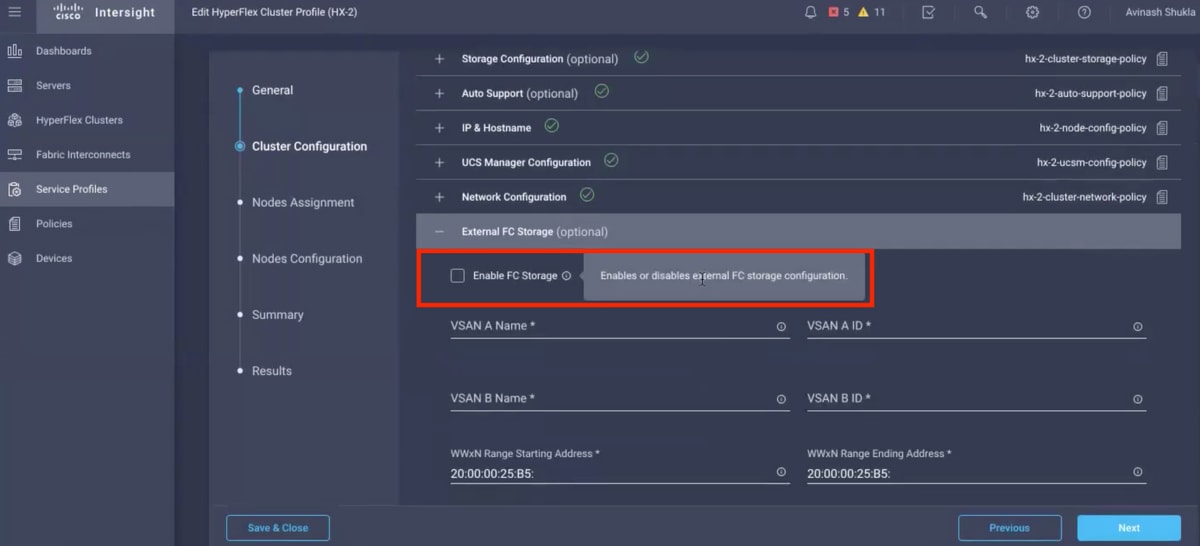Click the VSAN A ID info icon
This screenshot has height=546, width=1200.
1138,327
